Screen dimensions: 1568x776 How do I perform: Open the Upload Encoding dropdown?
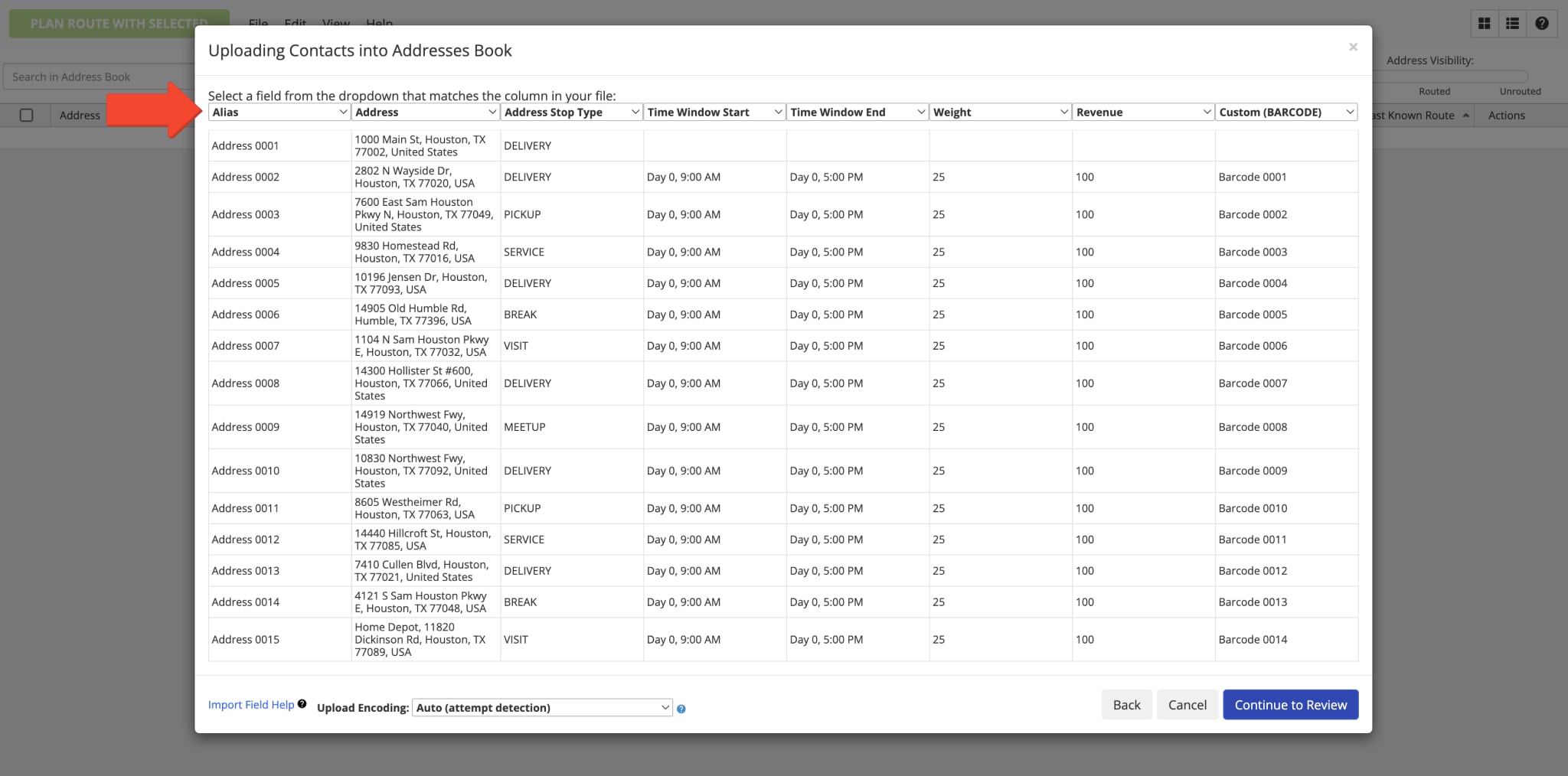(x=542, y=708)
